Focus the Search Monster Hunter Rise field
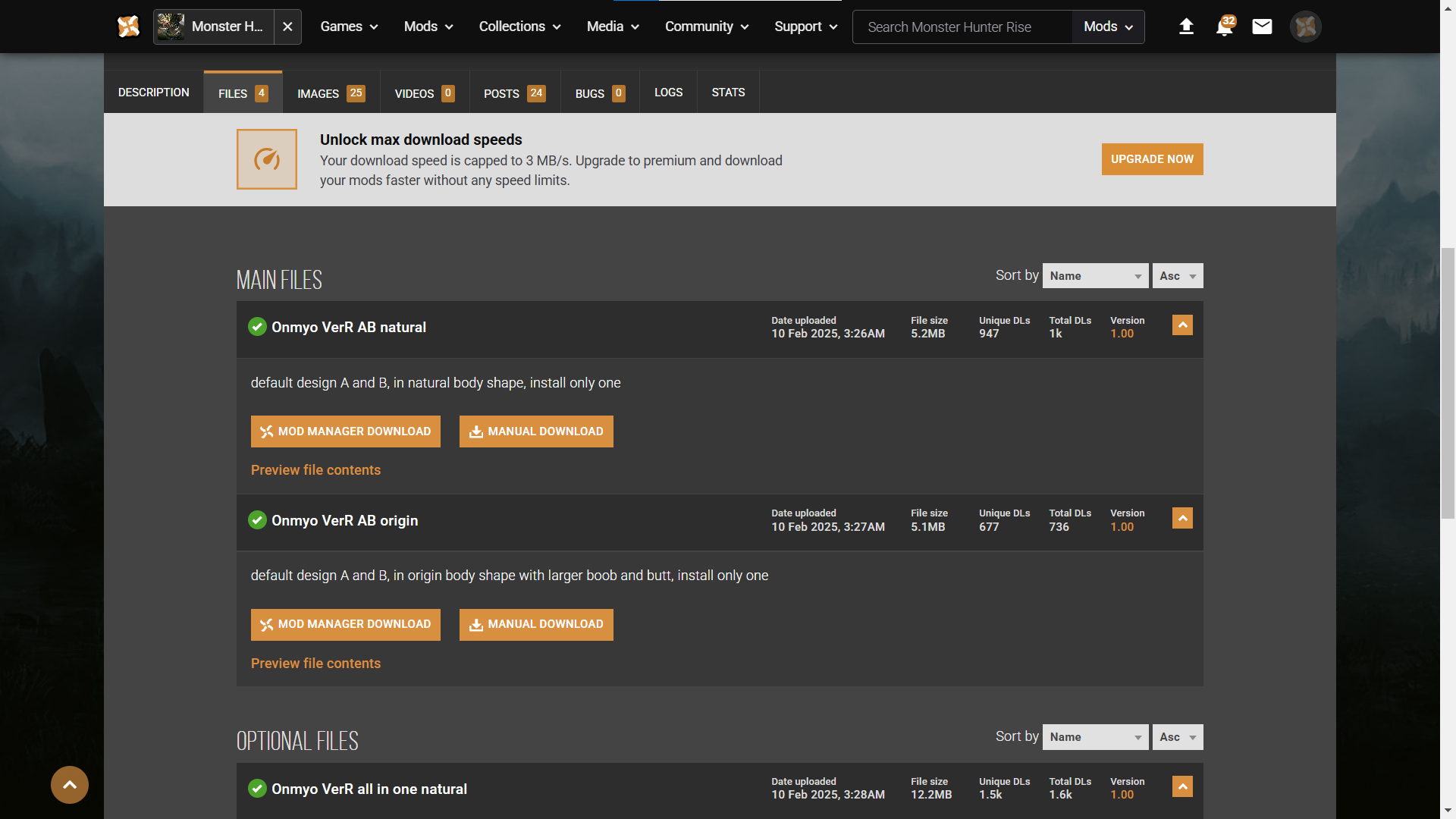Viewport: 1456px width, 819px height. point(962,27)
